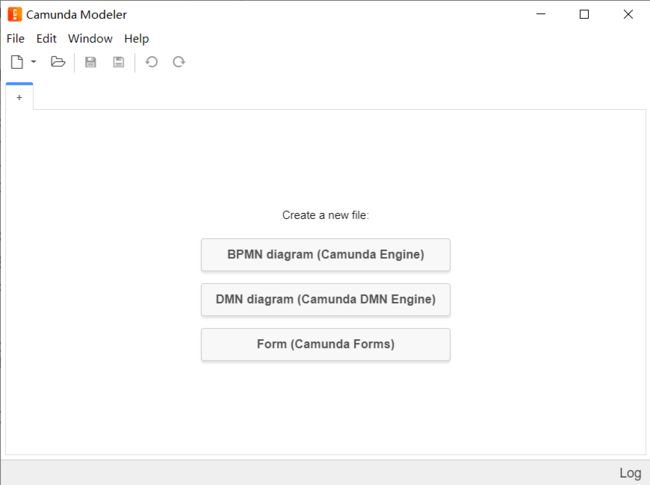Click the Camunda Modeler app logo
Viewport: 650px width, 485px height.
pyautogui.click(x=15, y=14)
